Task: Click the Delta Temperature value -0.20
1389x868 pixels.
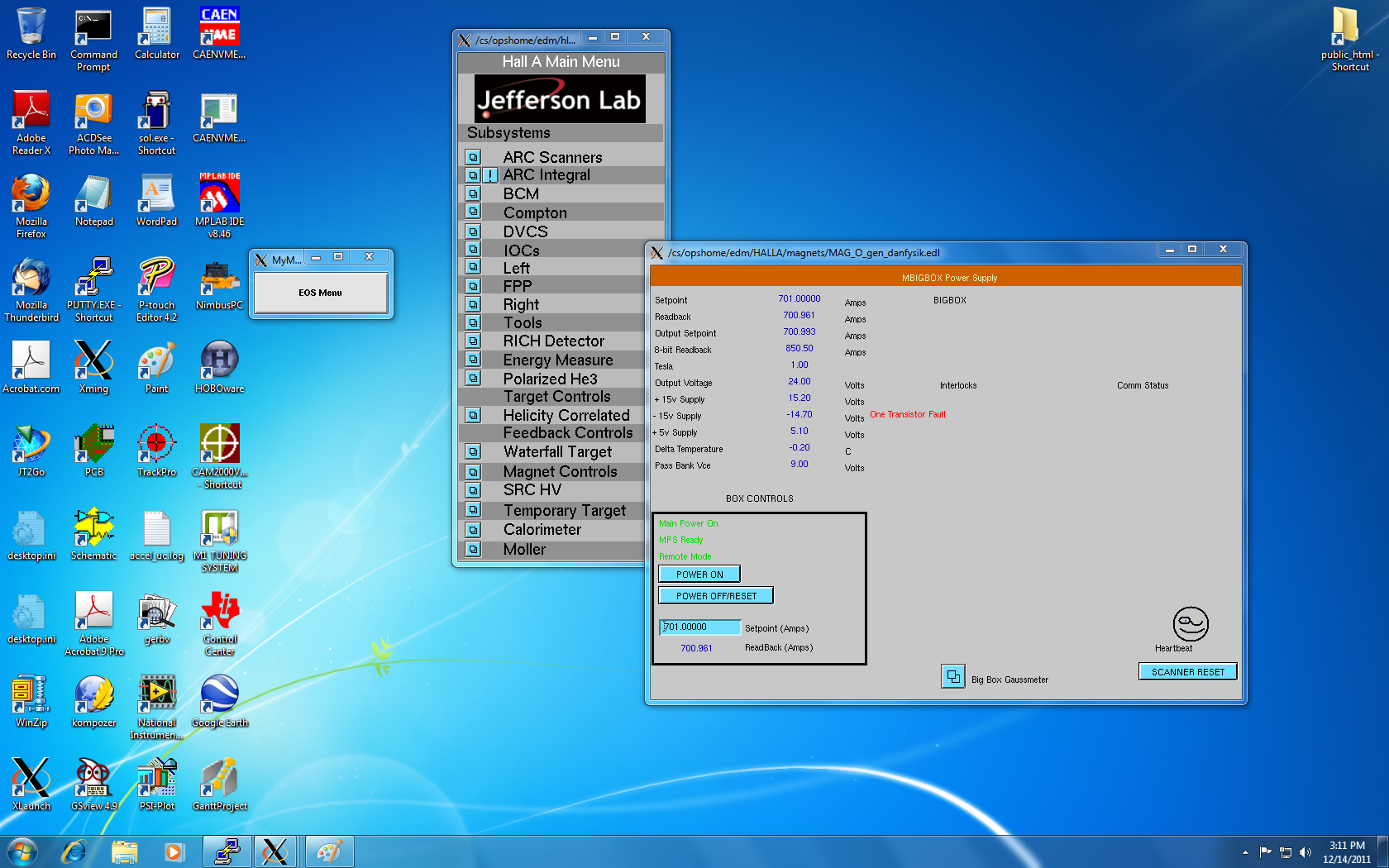Action: tap(799, 448)
